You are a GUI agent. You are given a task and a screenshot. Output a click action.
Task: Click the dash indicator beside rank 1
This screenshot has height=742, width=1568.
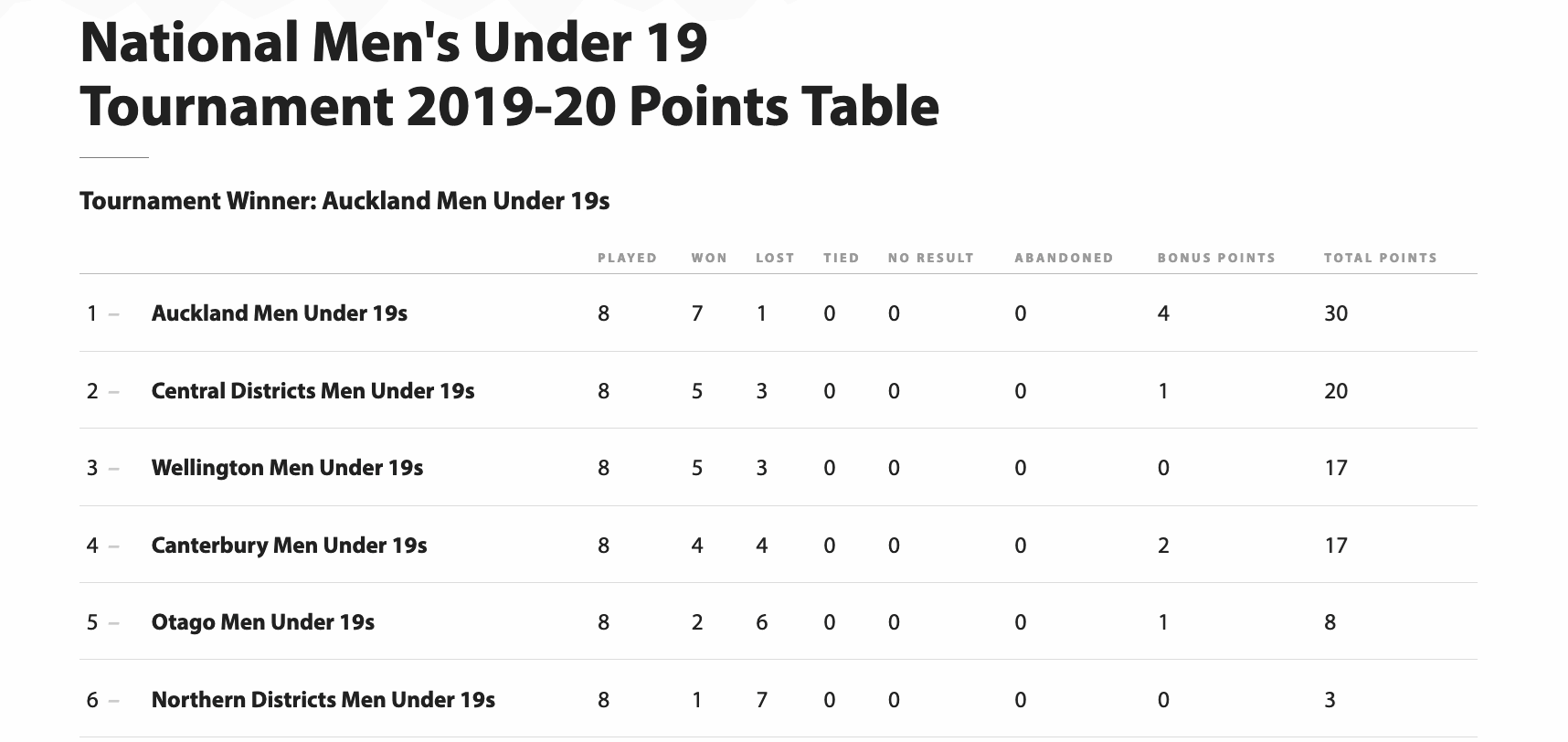(x=113, y=314)
